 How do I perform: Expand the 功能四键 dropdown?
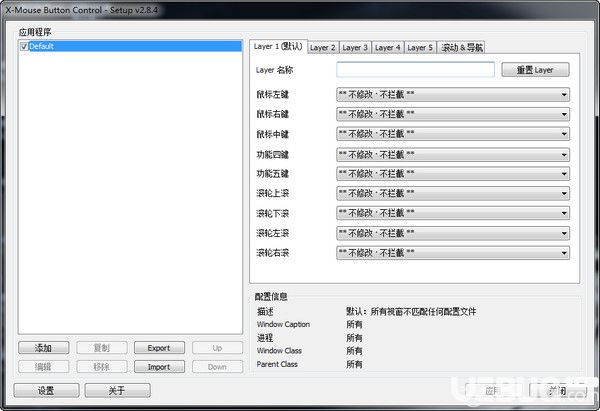pos(453,155)
